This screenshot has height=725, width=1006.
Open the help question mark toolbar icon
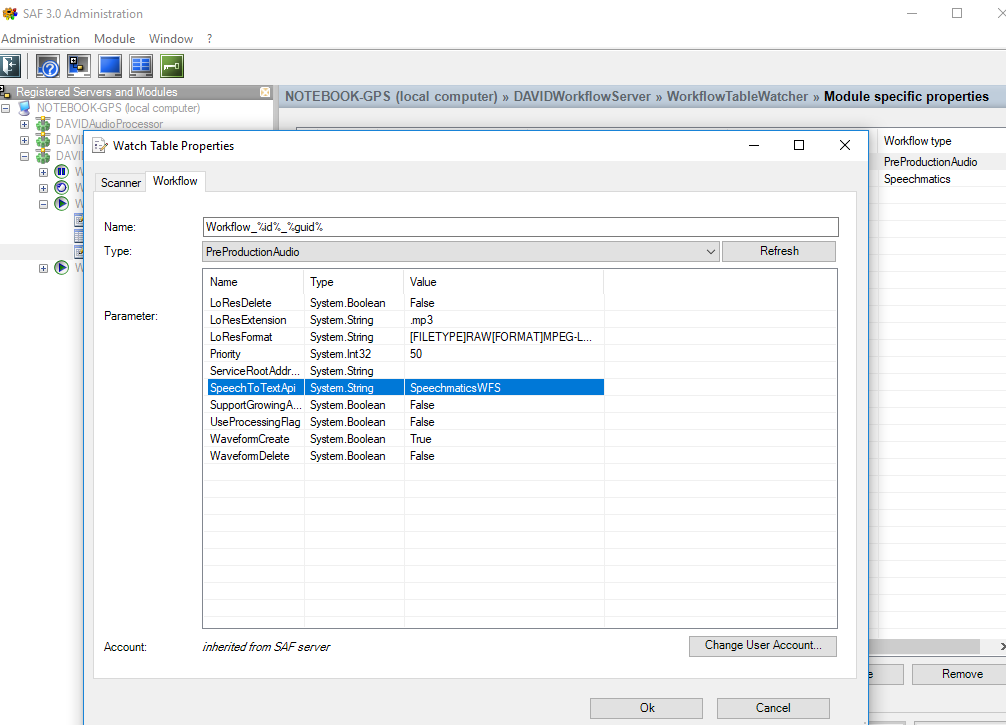point(48,66)
